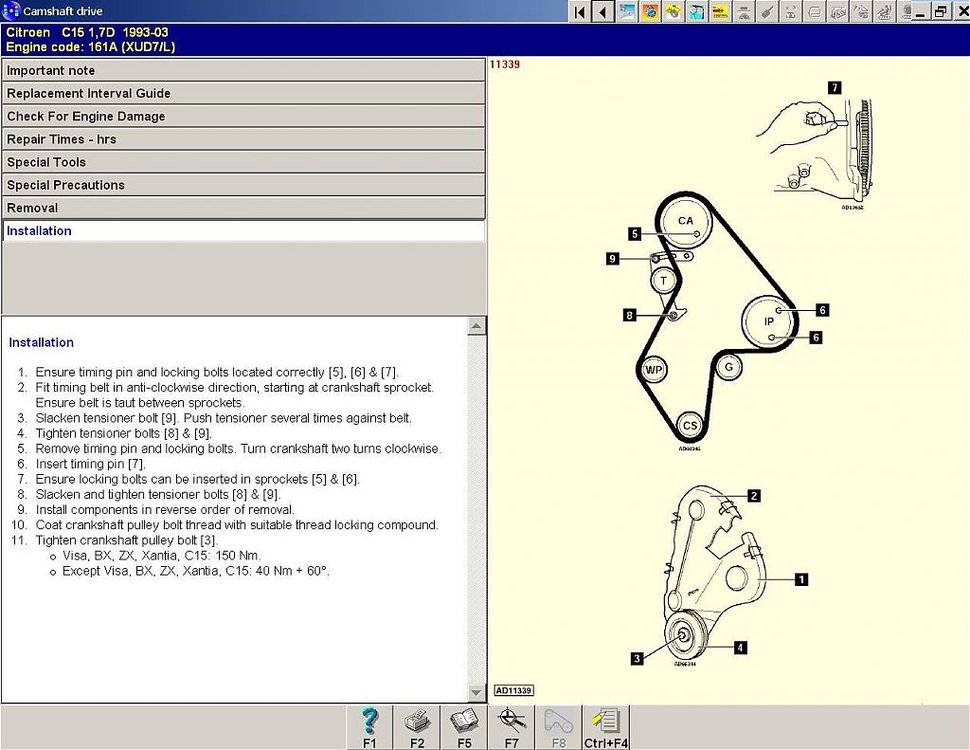Screen dimensions: 970x750
Task: Click the red 11339 illustration number
Action: (x=505, y=64)
